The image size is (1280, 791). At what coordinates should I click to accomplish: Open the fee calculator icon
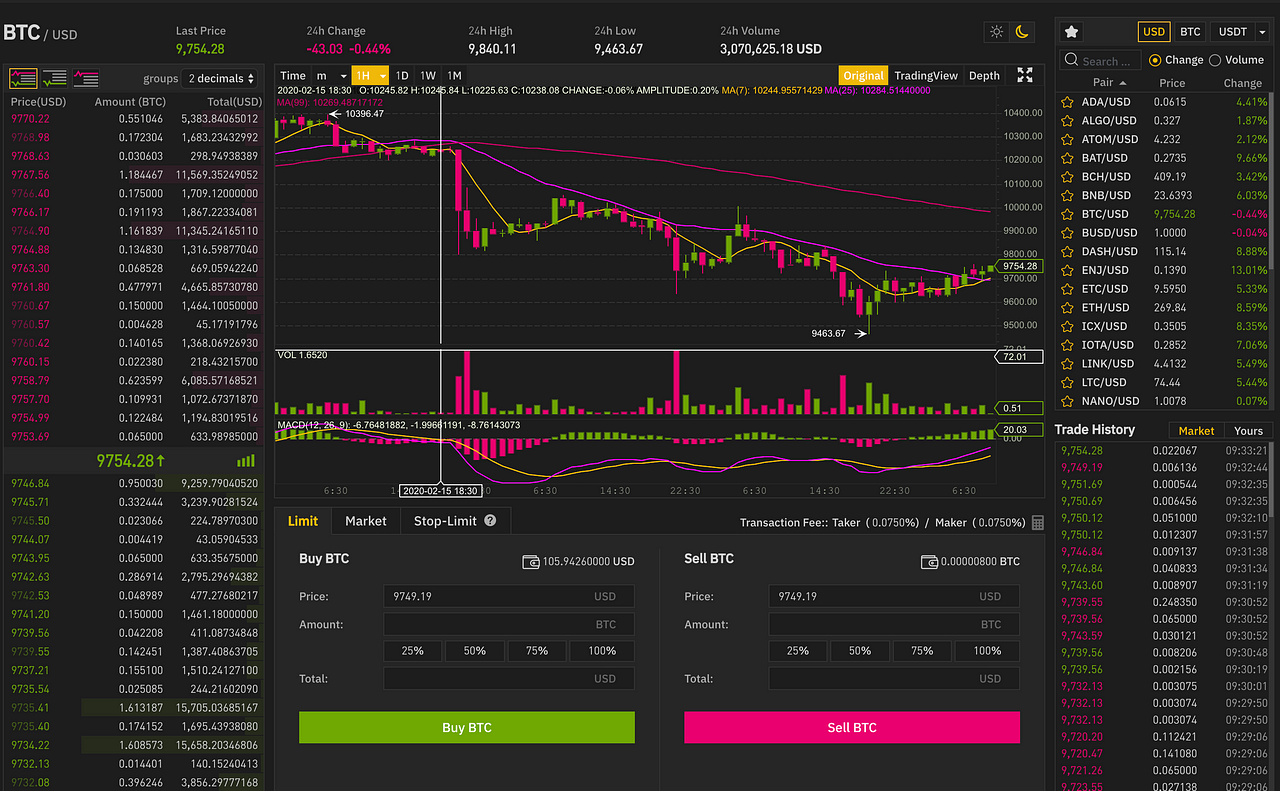point(1038,522)
